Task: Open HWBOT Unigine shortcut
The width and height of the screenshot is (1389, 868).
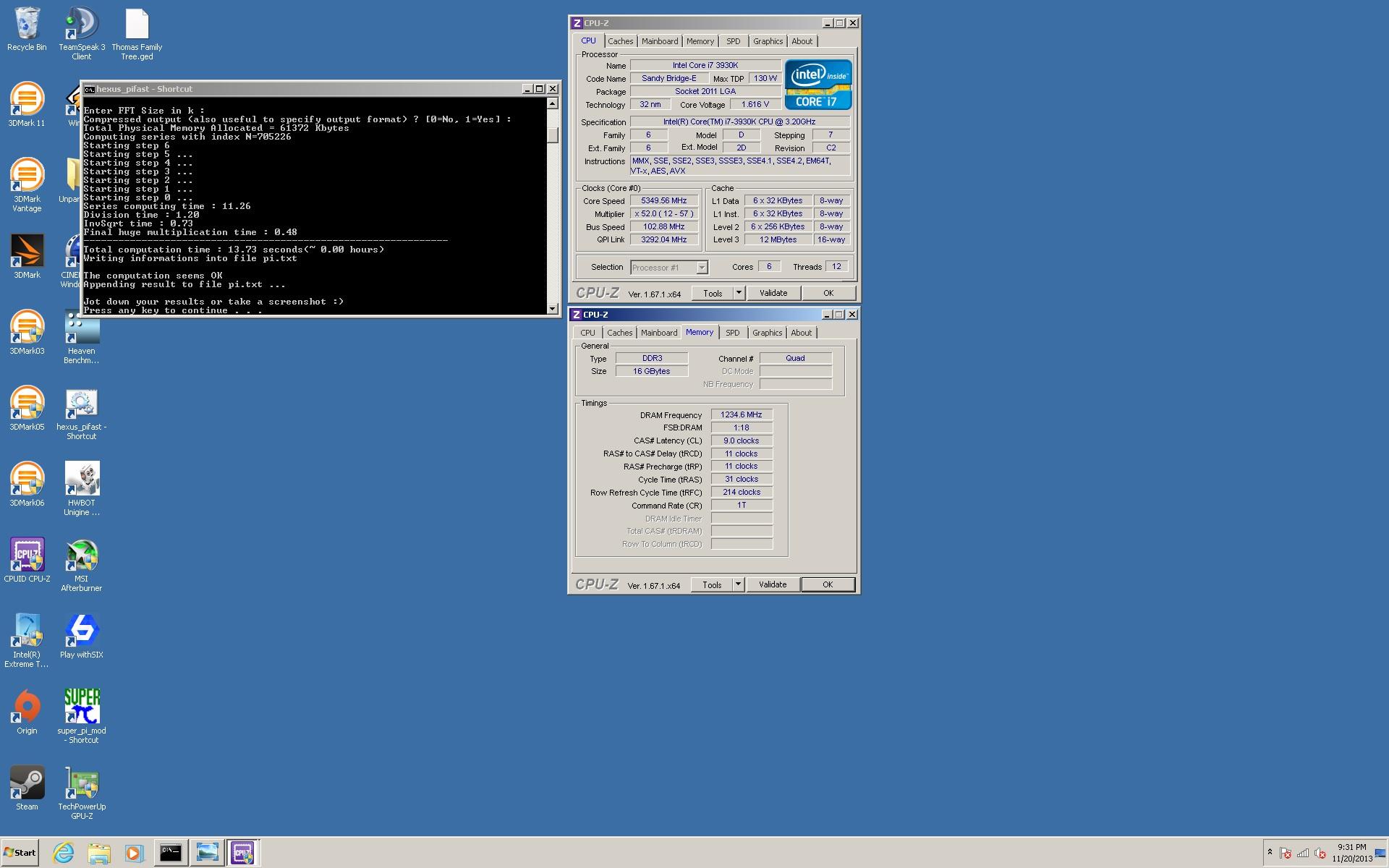Action: [x=81, y=490]
